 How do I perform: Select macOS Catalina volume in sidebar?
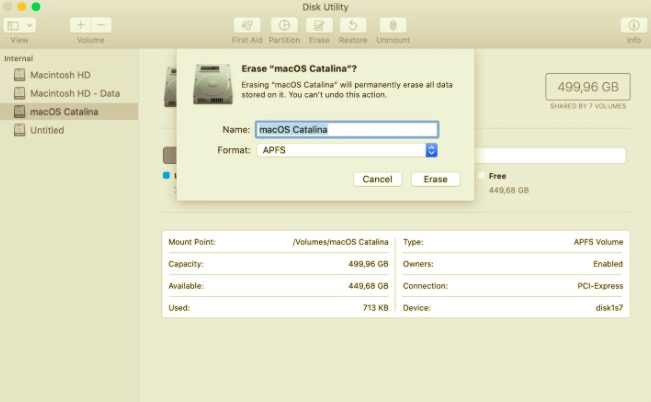coord(69,112)
